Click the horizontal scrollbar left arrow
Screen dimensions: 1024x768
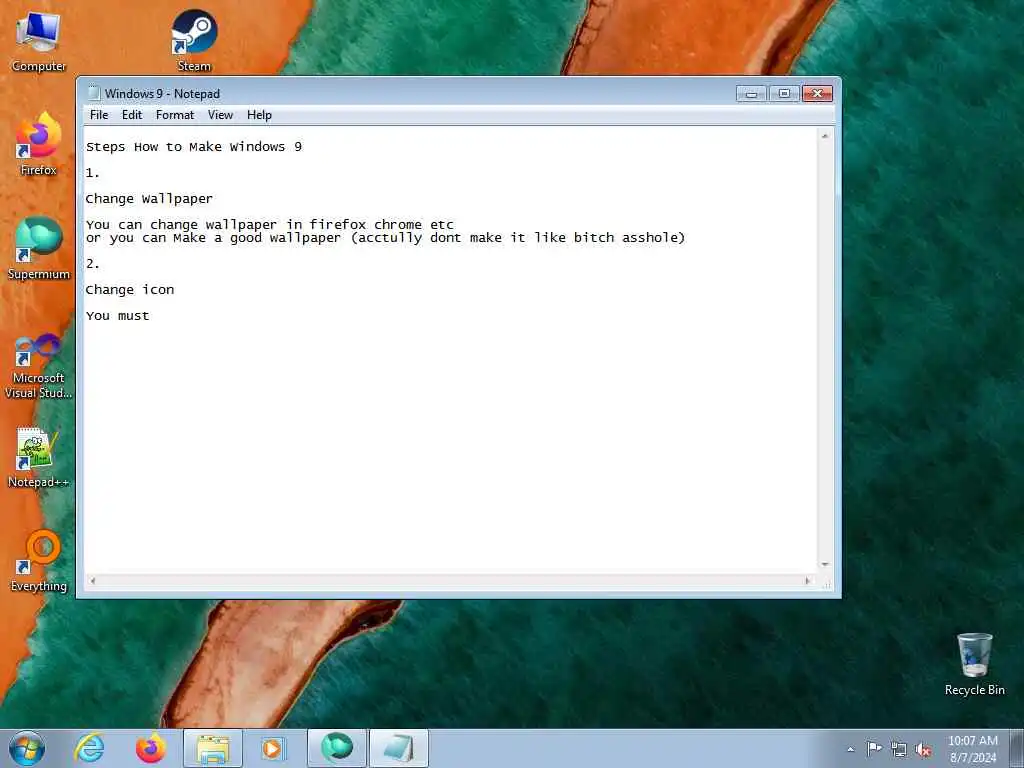92,581
